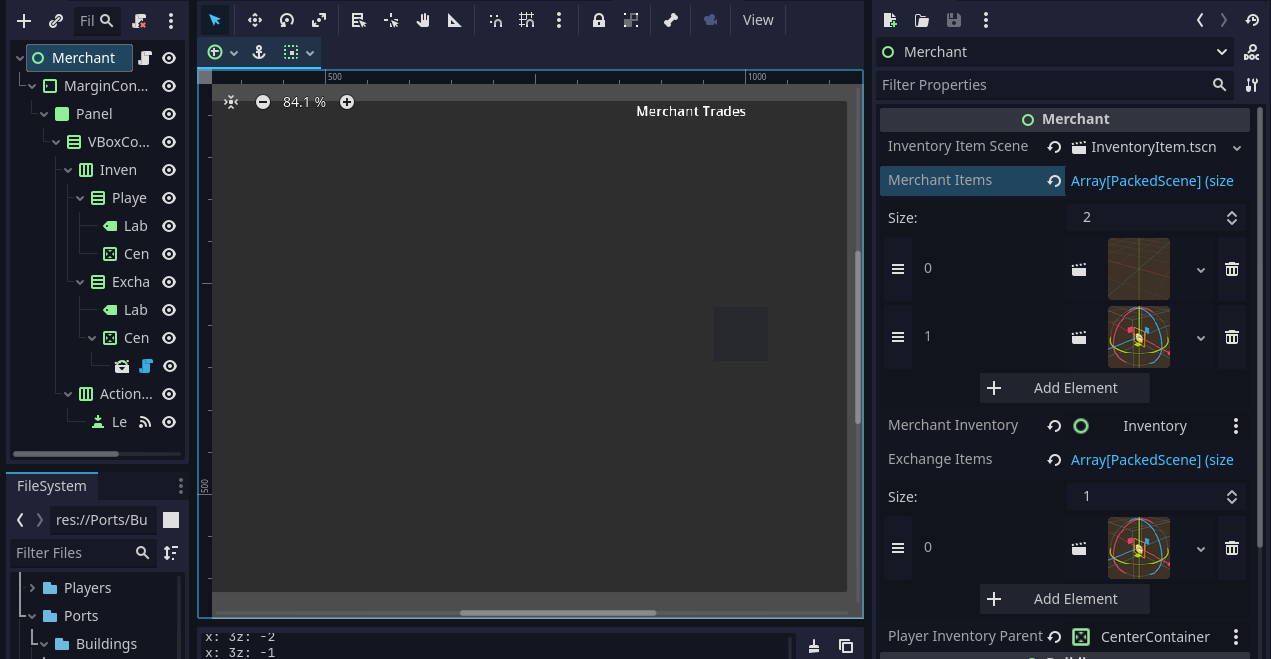Collapse the VBoxContainer branch
The height and width of the screenshot is (659, 1271).
[x=56, y=141]
